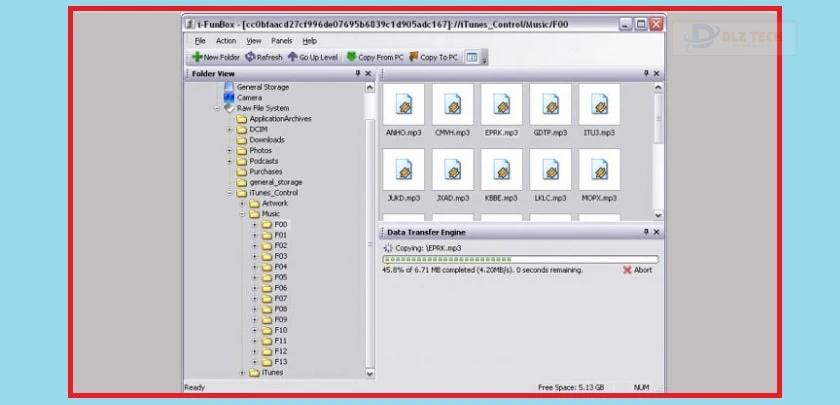Open the Panels menu

pos(282,41)
